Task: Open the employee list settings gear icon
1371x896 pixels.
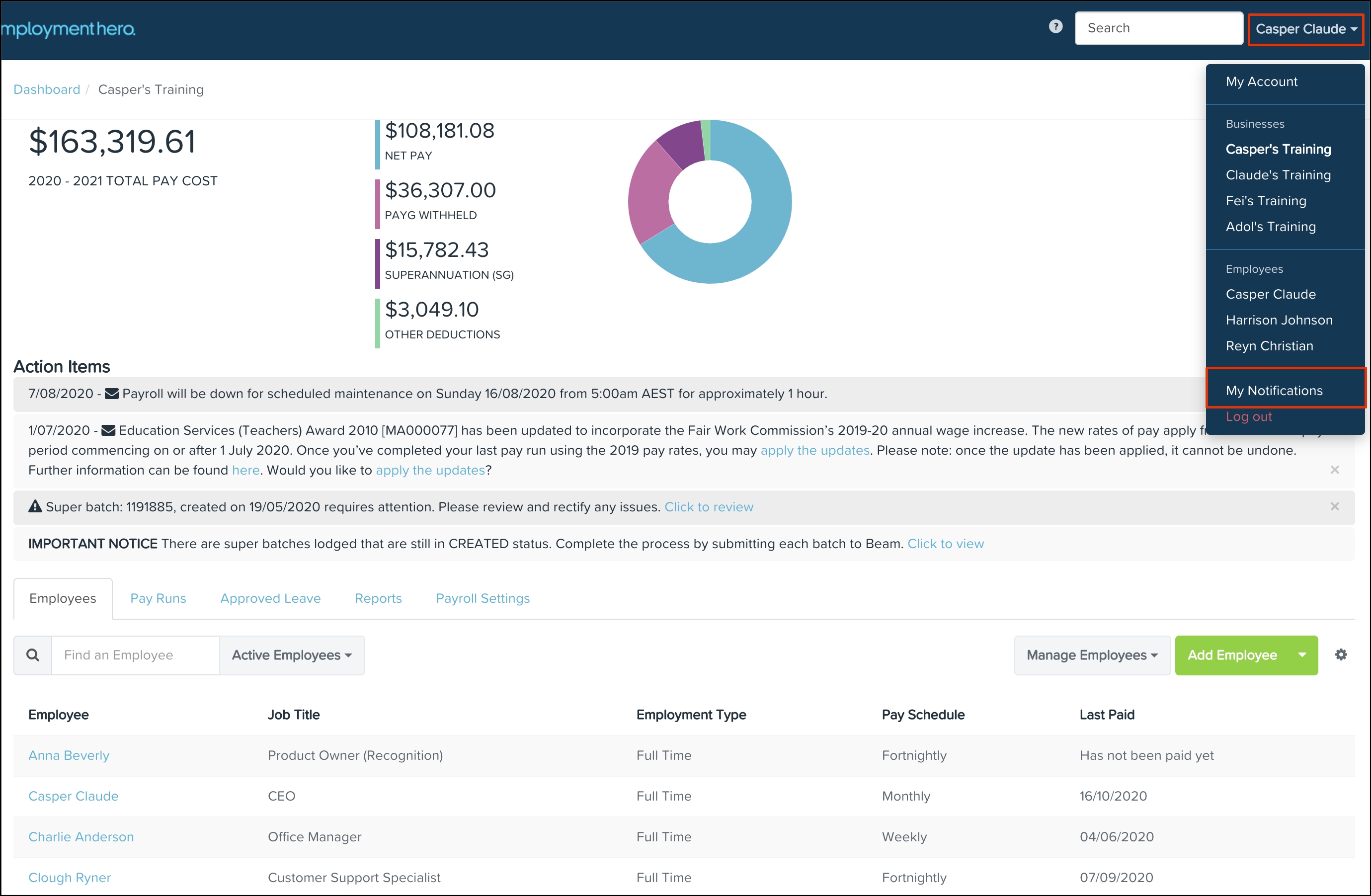Action: 1341,654
